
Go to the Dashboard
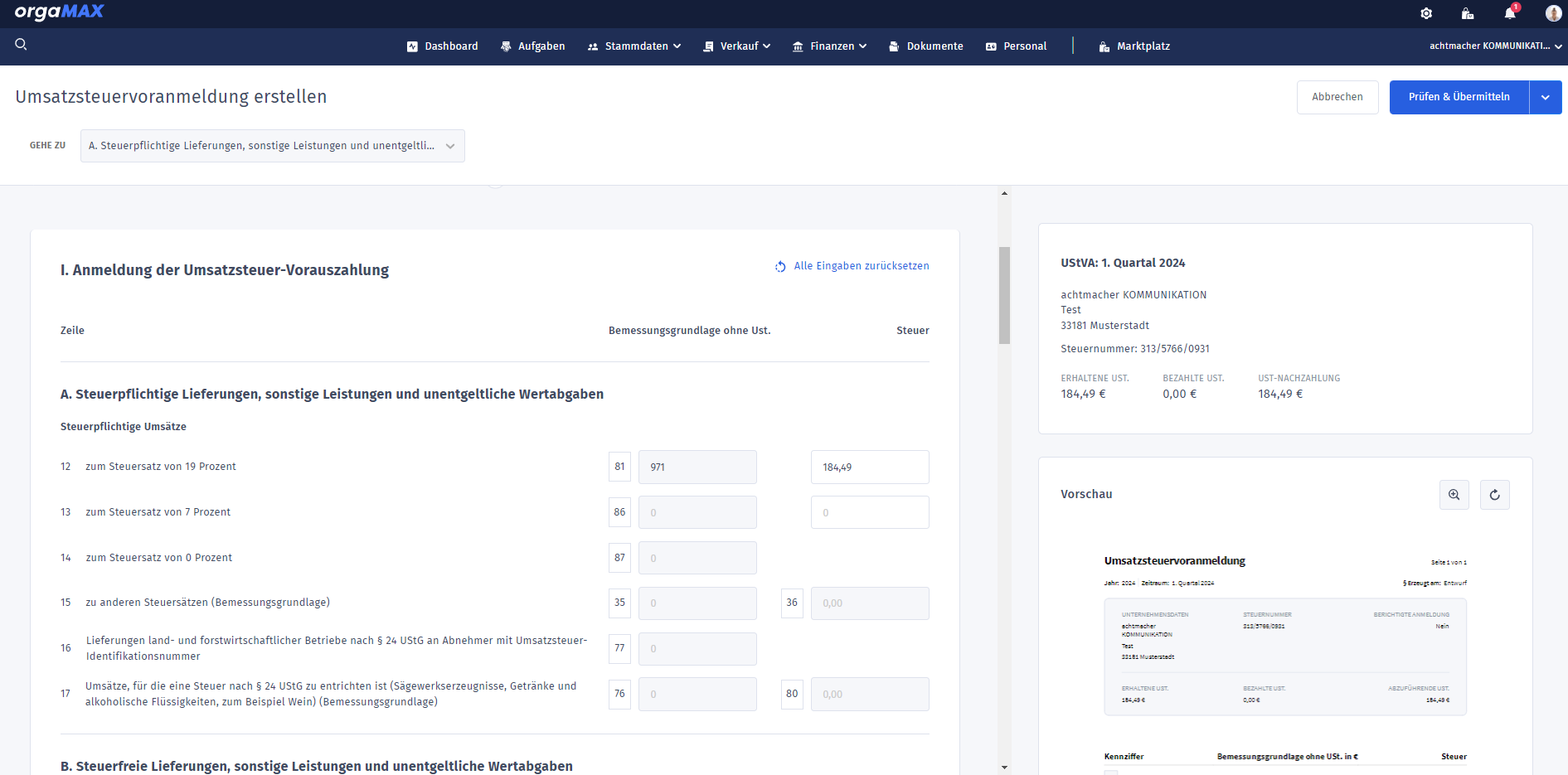click(443, 46)
